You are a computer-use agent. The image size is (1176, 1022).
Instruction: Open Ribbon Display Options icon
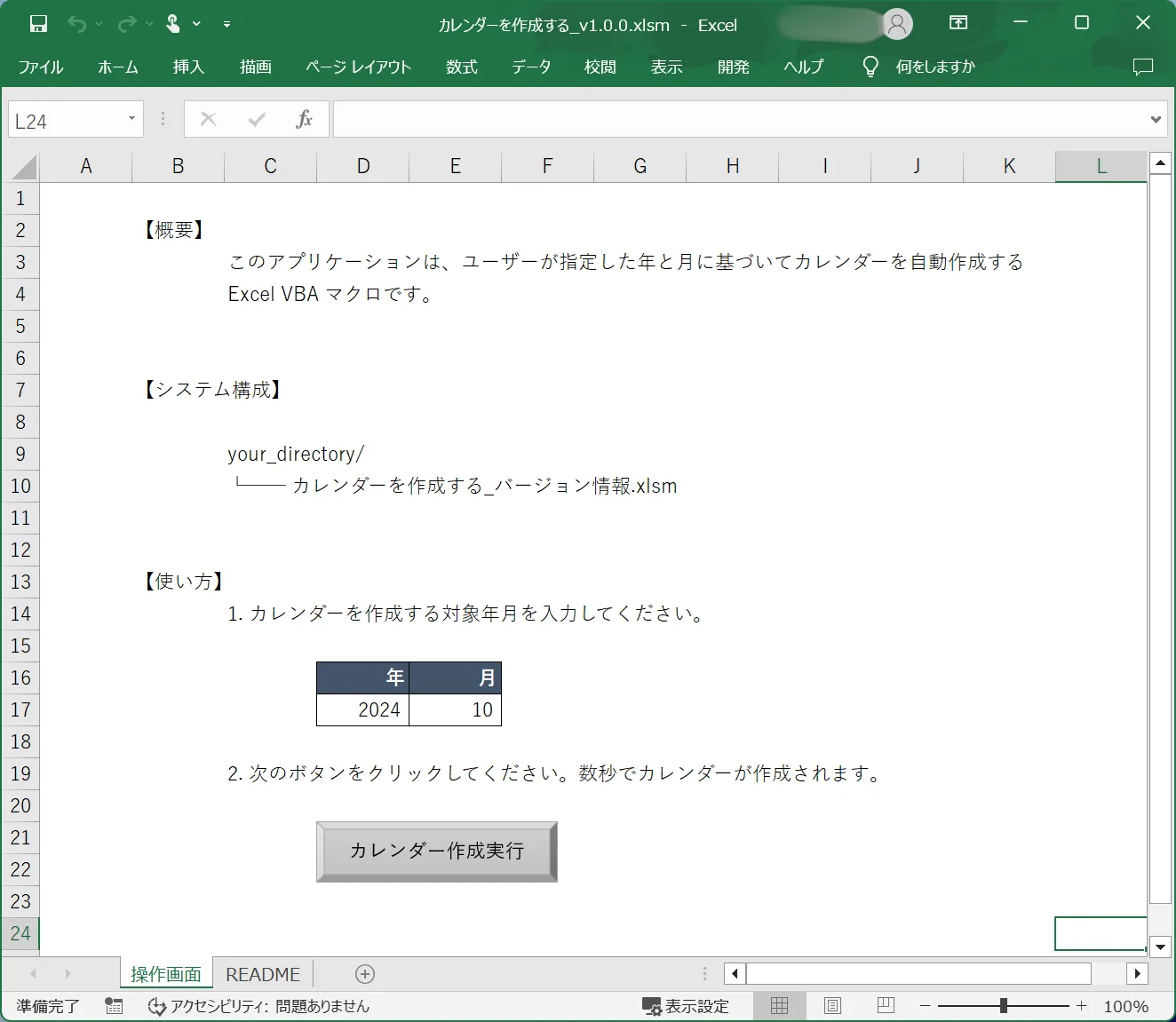958,23
